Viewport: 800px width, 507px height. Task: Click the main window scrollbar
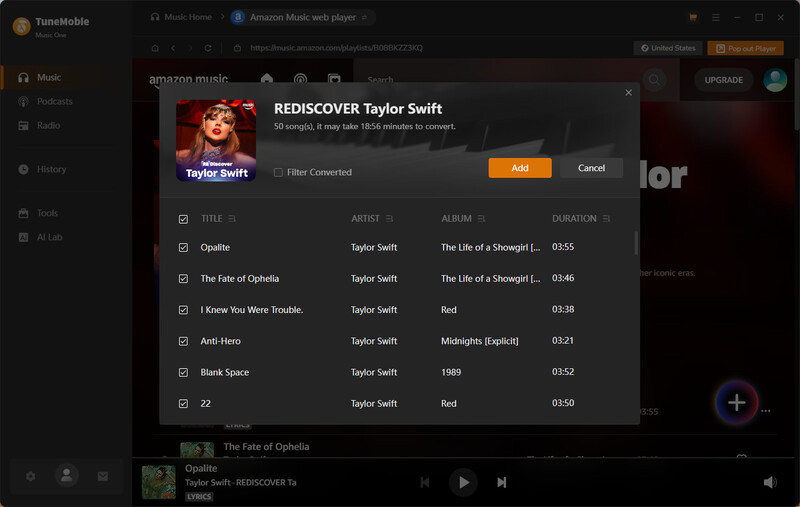pyautogui.click(x=796, y=94)
